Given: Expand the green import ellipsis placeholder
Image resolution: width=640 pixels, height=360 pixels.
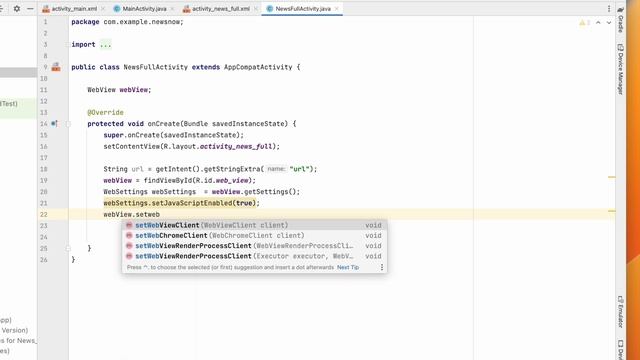Looking at the screenshot, I should coord(105,44).
